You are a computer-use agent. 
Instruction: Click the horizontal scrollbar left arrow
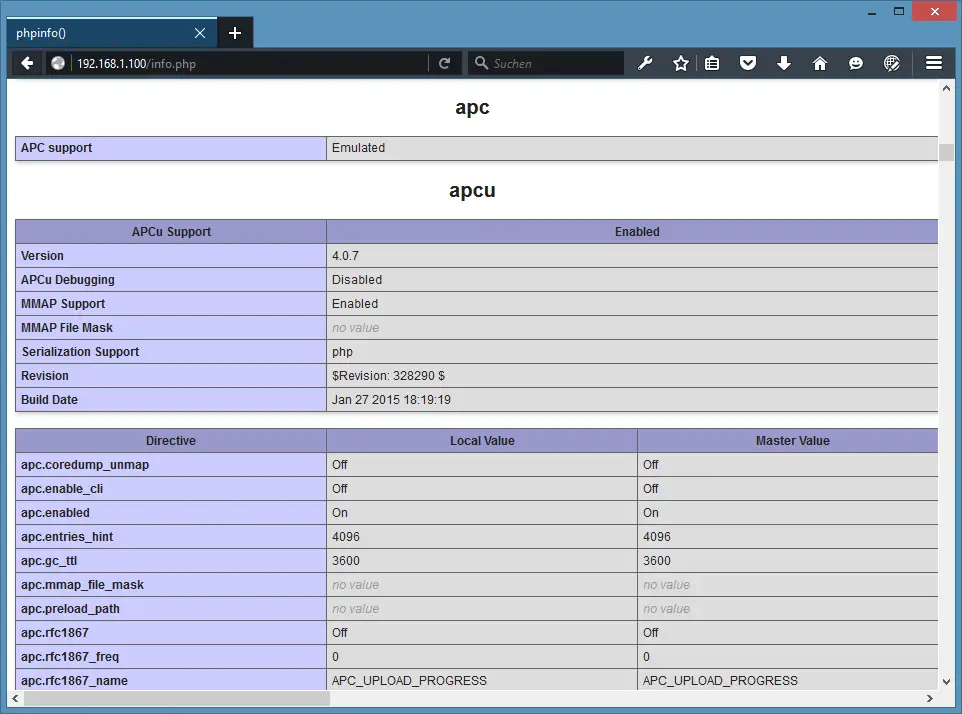coord(15,698)
